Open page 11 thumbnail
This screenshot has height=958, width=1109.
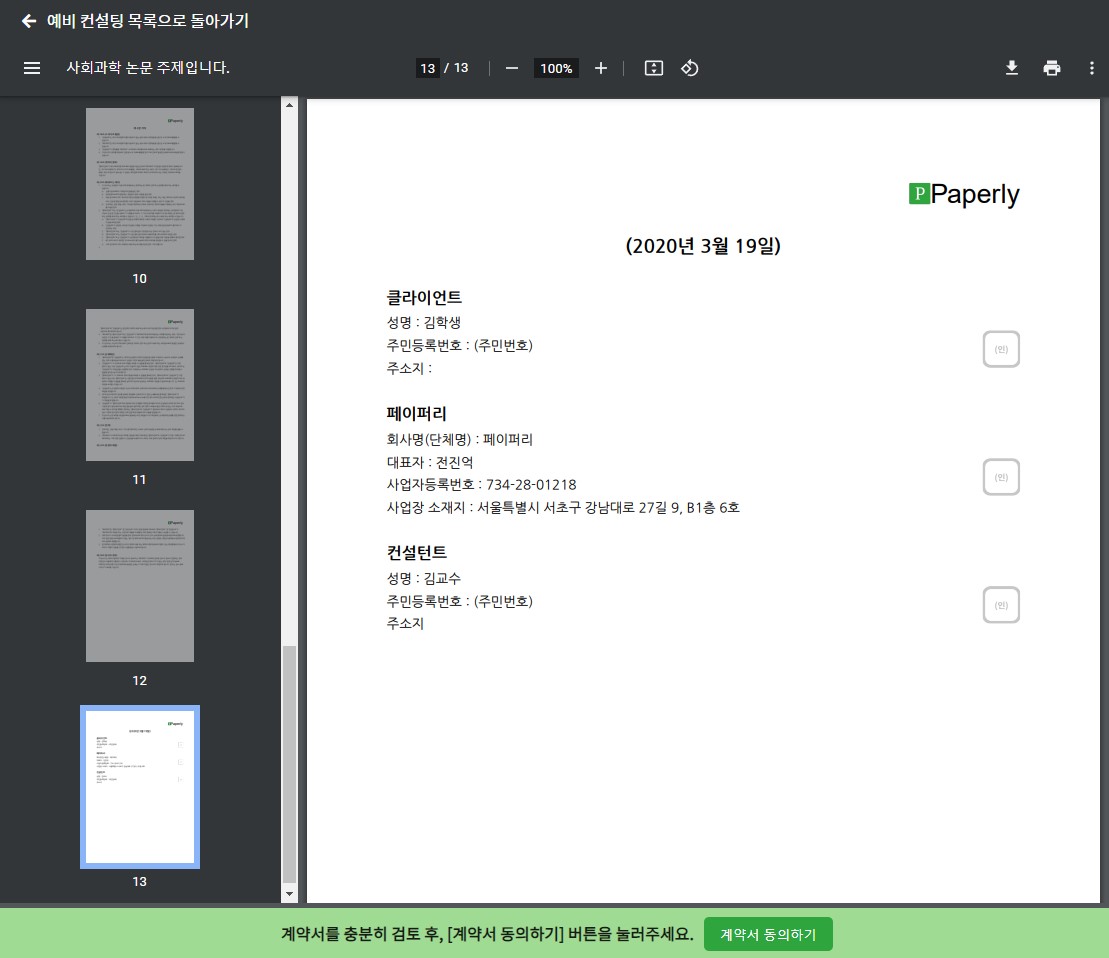tap(140, 385)
